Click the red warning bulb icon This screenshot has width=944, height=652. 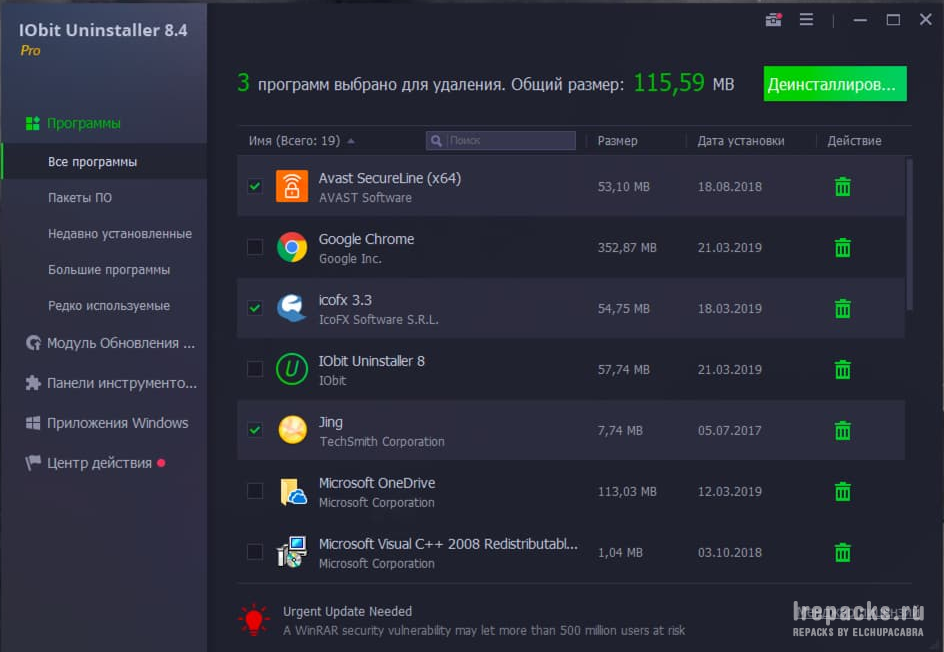[253, 619]
